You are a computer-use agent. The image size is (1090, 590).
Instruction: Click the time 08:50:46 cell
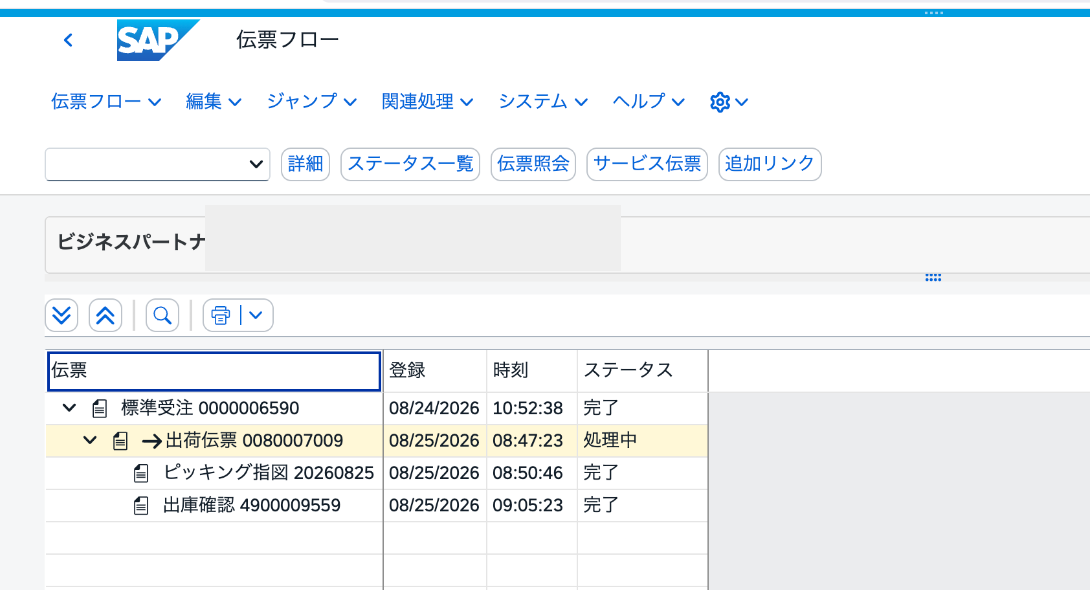[532, 473]
